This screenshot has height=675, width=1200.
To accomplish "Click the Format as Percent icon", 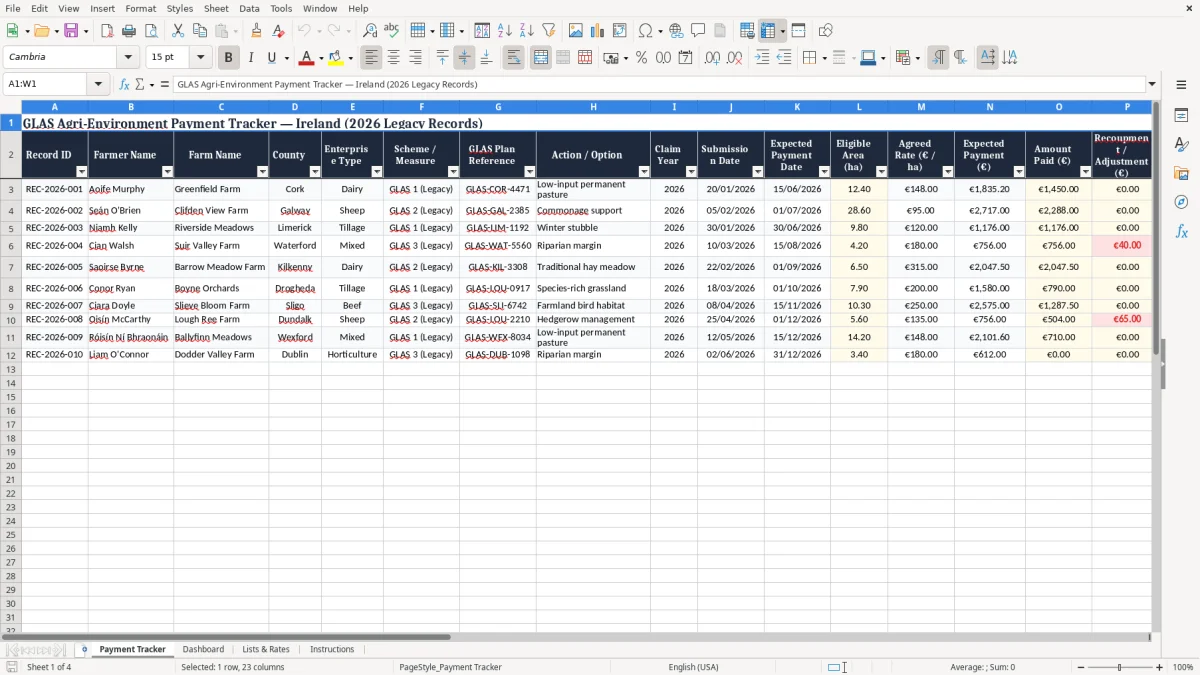I will click(x=641, y=58).
